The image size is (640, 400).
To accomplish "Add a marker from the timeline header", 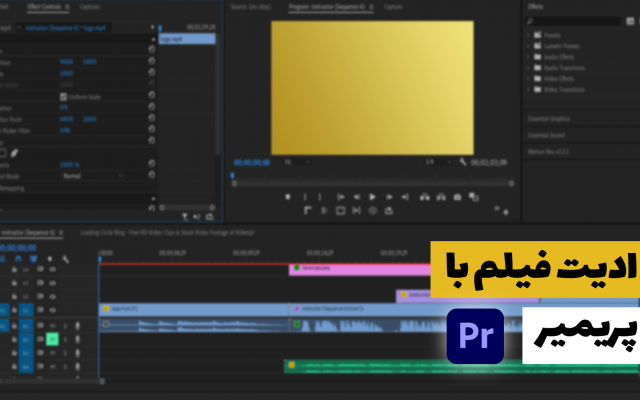I will [50, 259].
